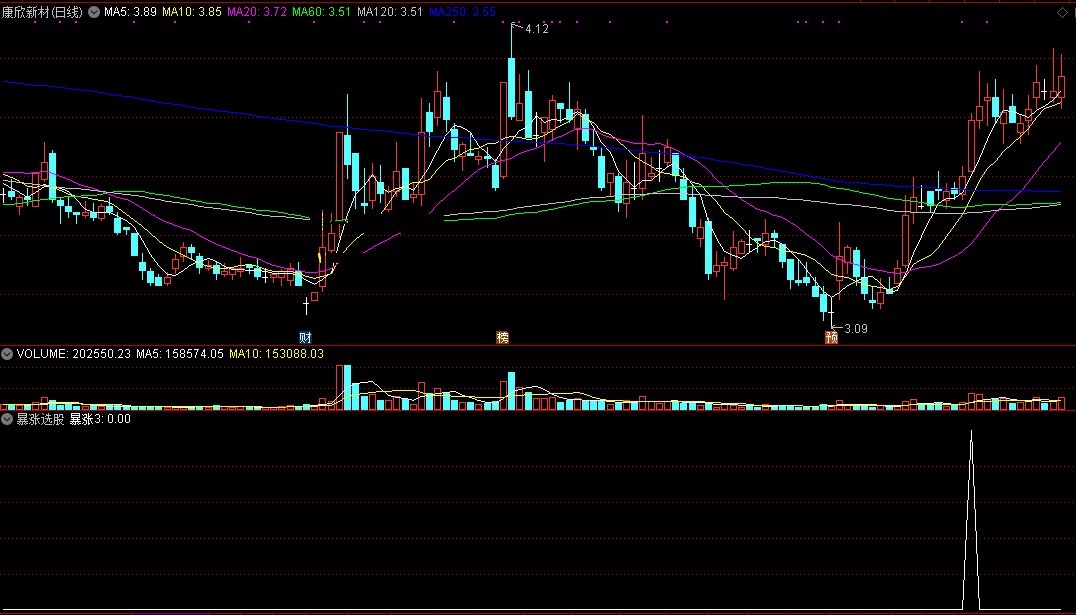Click the 暴涨选股 indicator name
The height and width of the screenshot is (615, 1076).
point(40,419)
